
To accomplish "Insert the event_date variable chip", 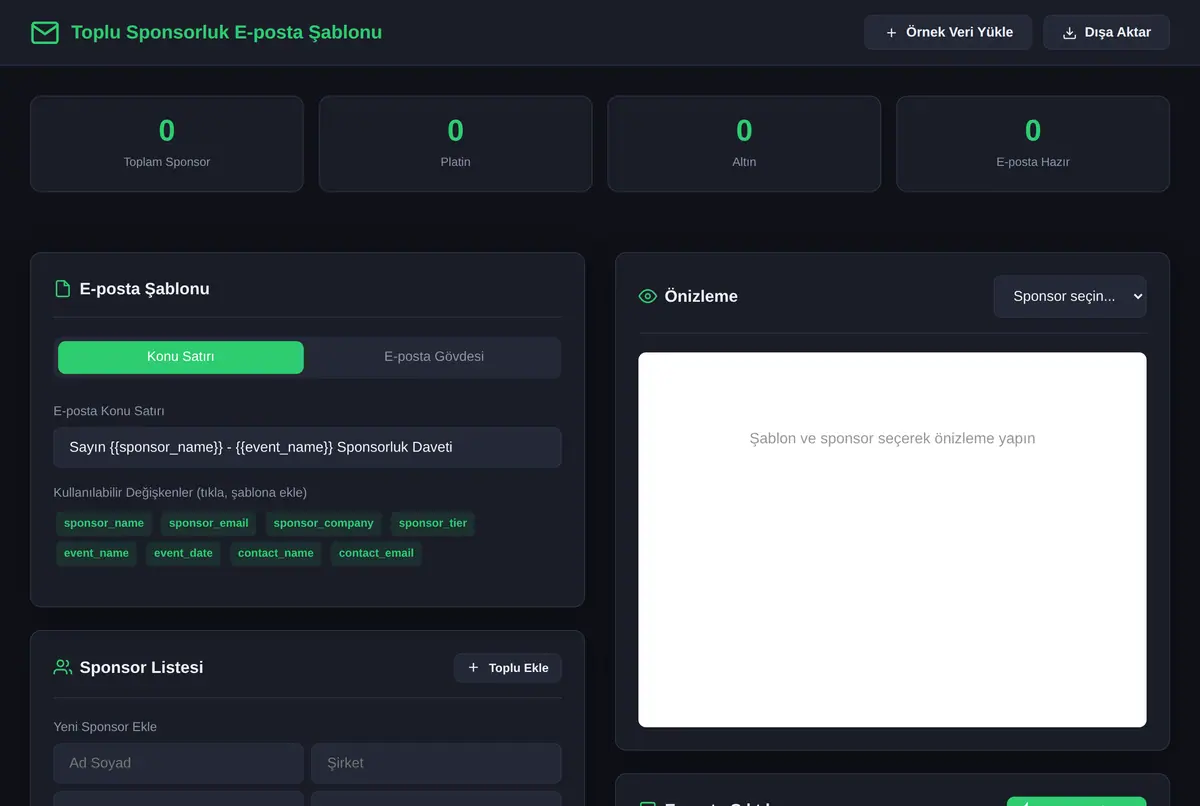I will [x=184, y=553].
